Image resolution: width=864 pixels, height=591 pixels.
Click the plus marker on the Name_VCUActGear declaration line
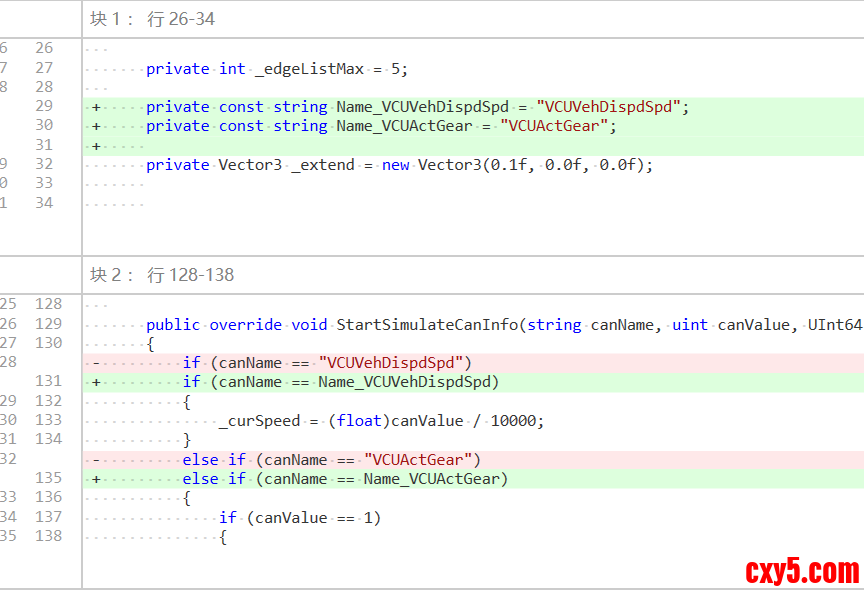pos(96,126)
